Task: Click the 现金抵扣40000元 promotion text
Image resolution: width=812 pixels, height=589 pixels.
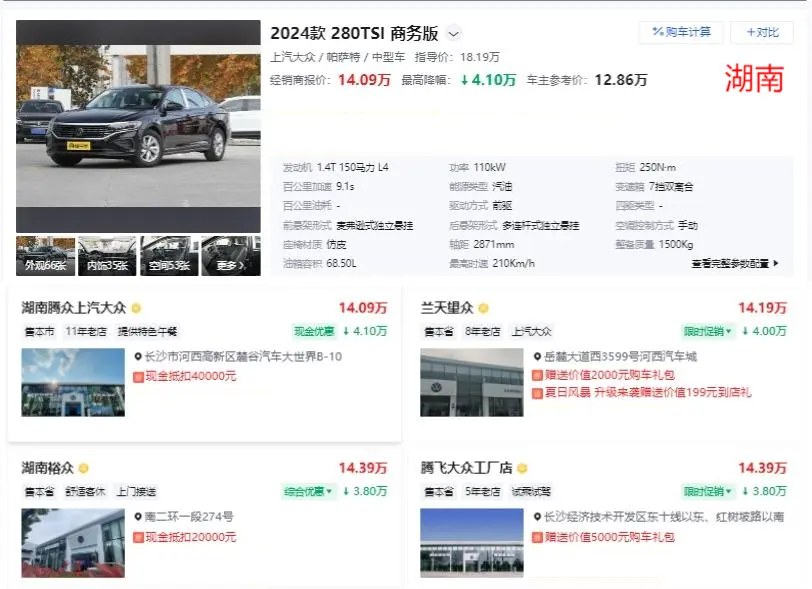Action: 191,377
